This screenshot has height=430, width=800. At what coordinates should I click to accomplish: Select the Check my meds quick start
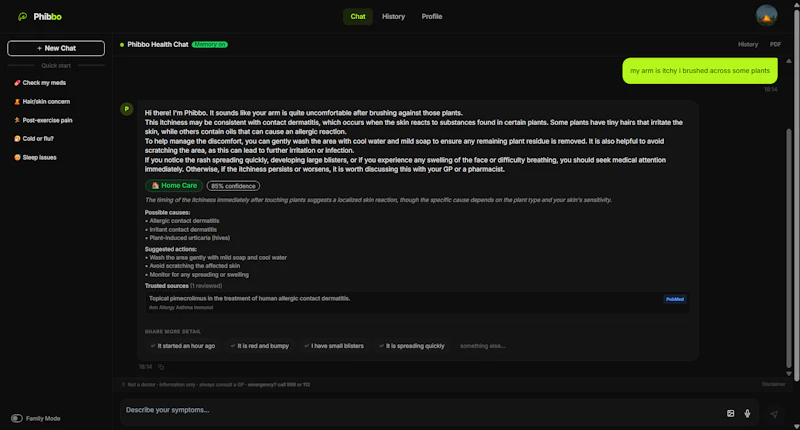40,83
